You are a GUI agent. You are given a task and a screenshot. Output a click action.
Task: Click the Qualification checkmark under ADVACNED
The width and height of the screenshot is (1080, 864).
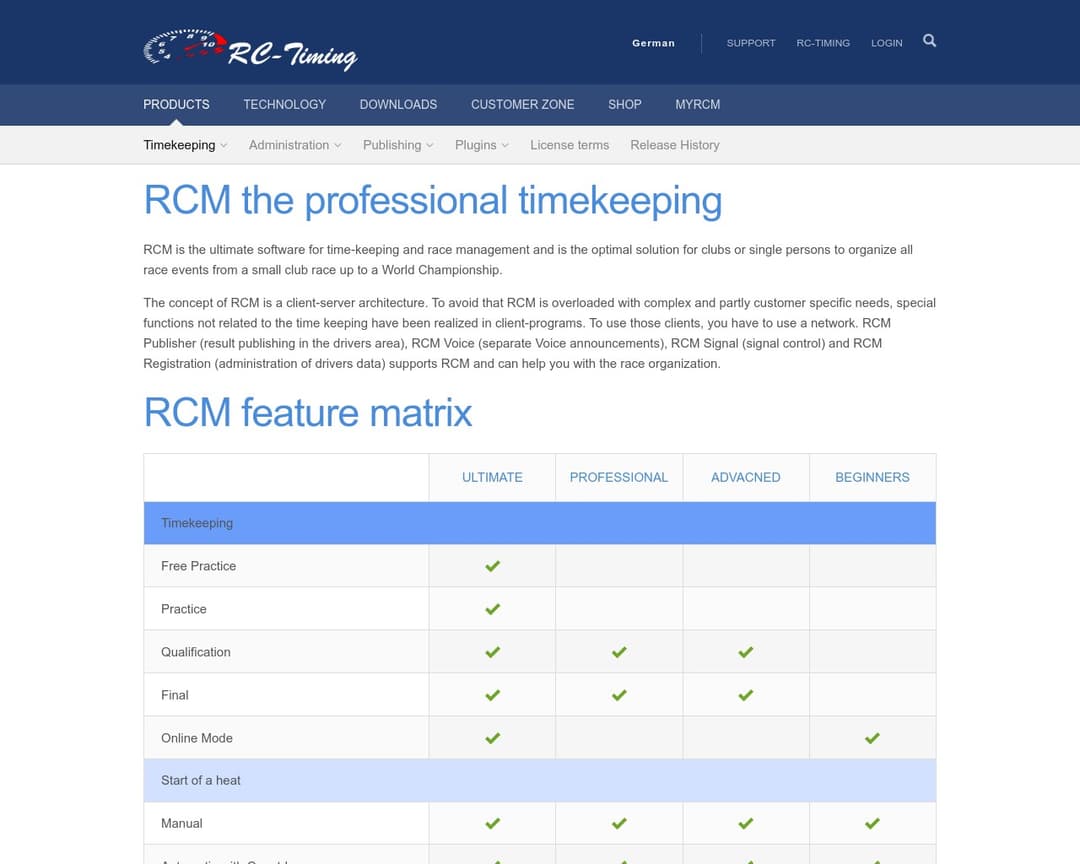[746, 651]
